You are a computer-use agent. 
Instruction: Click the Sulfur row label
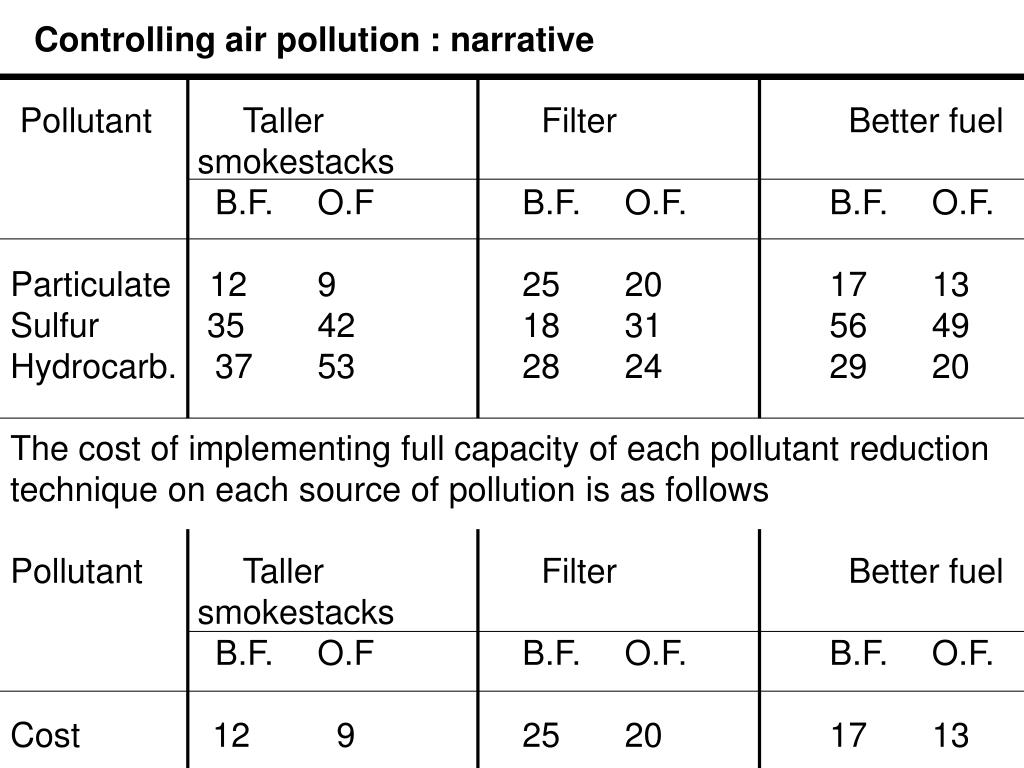click(x=55, y=326)
